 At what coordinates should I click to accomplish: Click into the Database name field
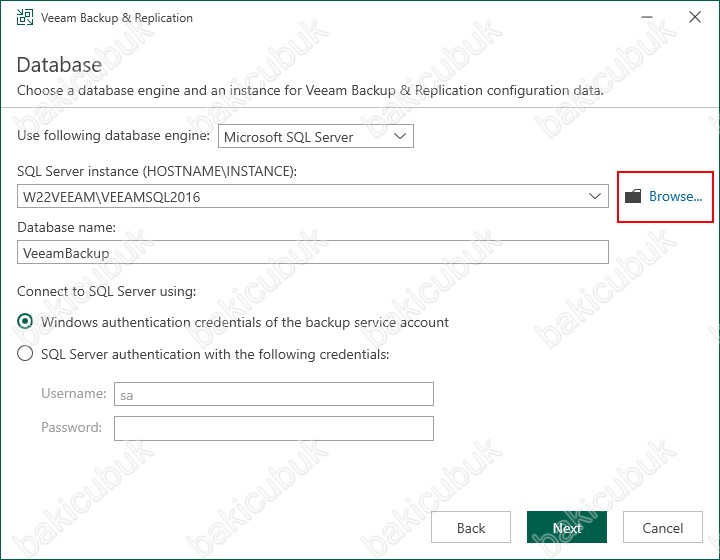[313, 252]
